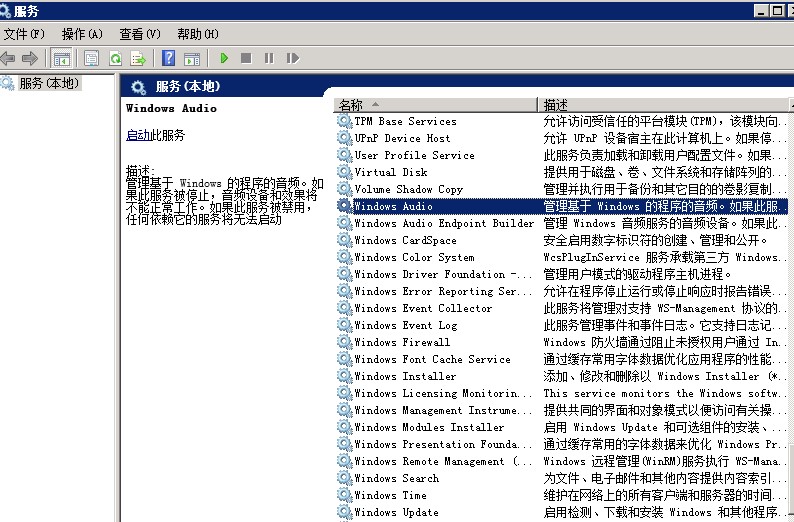Click the 启动 link to start the service
Image resolution: width=794 pixels, height=522 pixels.
[x=138, y=135]
